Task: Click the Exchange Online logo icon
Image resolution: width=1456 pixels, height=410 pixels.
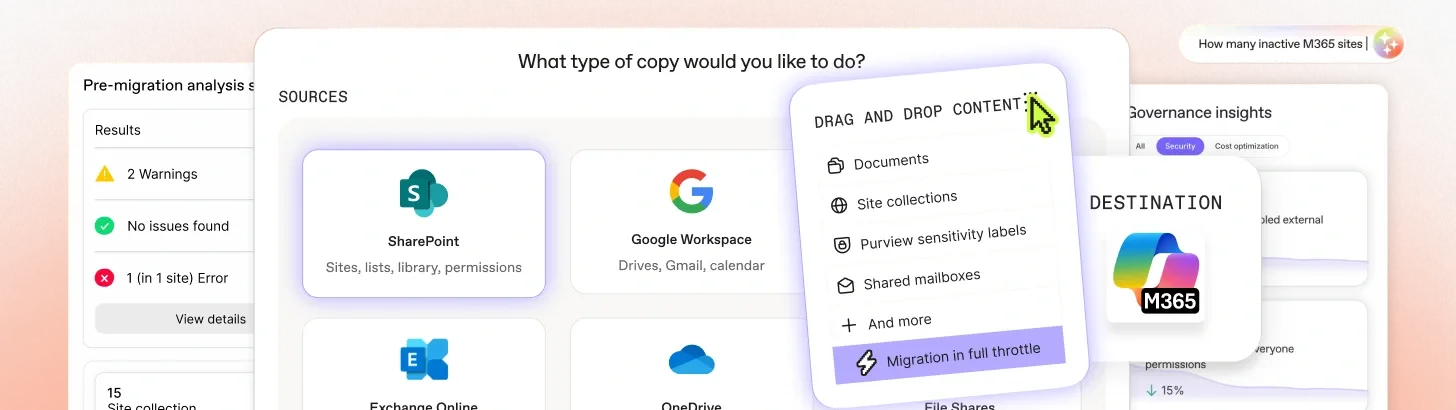Action: click(423, 360)
